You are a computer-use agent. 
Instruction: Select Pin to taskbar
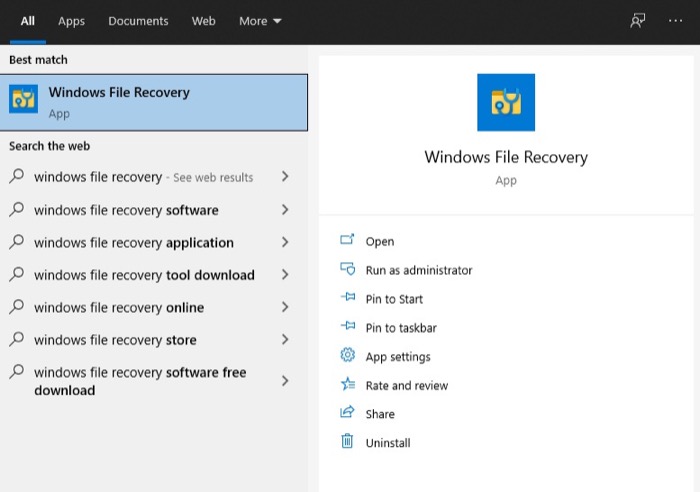pos(401,328)
